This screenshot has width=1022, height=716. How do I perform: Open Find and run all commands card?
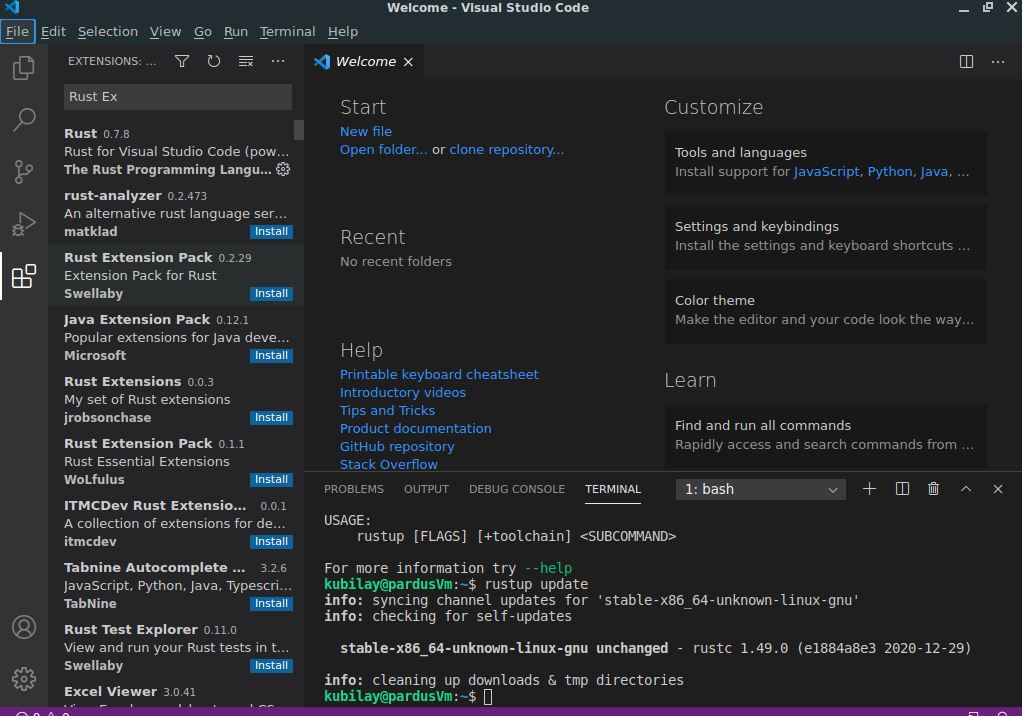825,435
